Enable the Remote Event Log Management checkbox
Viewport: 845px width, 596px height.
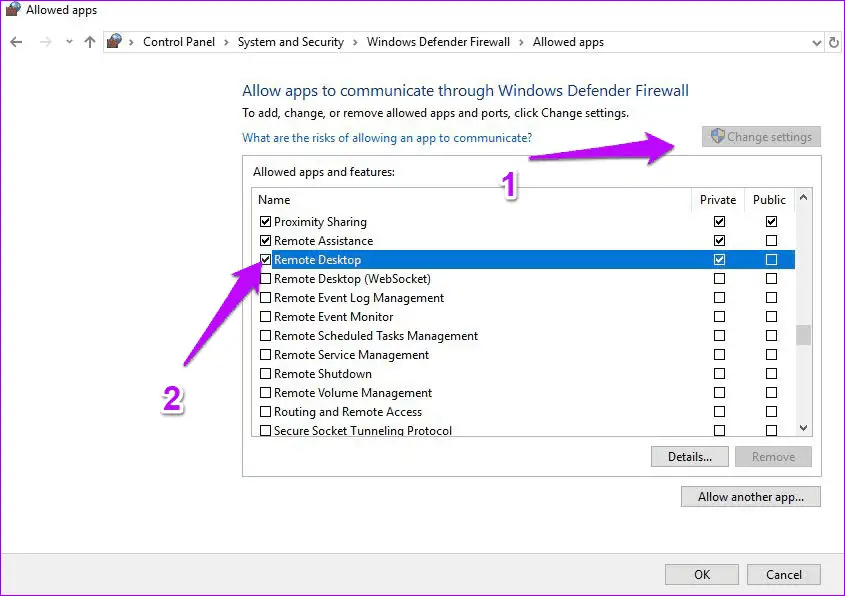pos(265,297)
